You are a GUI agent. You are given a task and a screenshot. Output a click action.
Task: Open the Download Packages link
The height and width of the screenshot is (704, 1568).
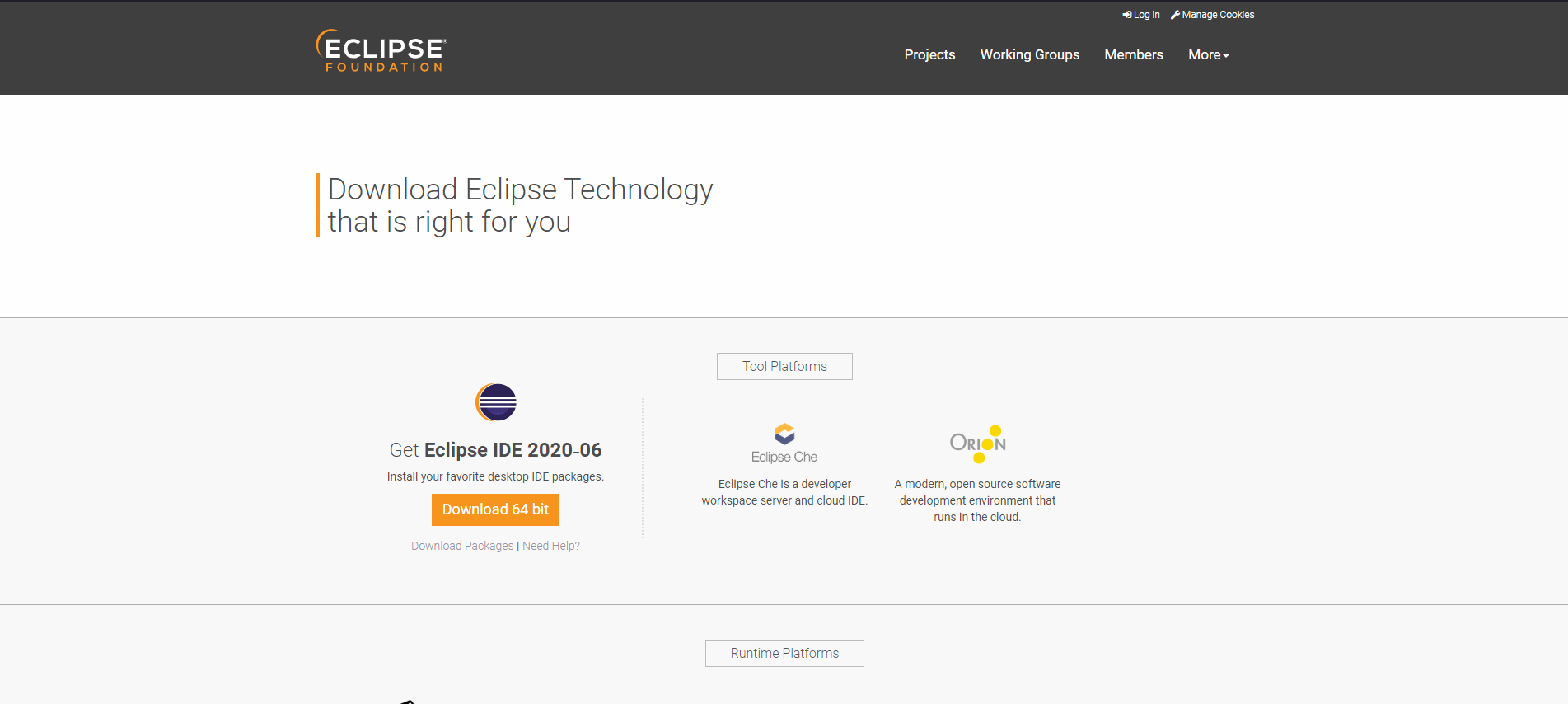[462, 546]
